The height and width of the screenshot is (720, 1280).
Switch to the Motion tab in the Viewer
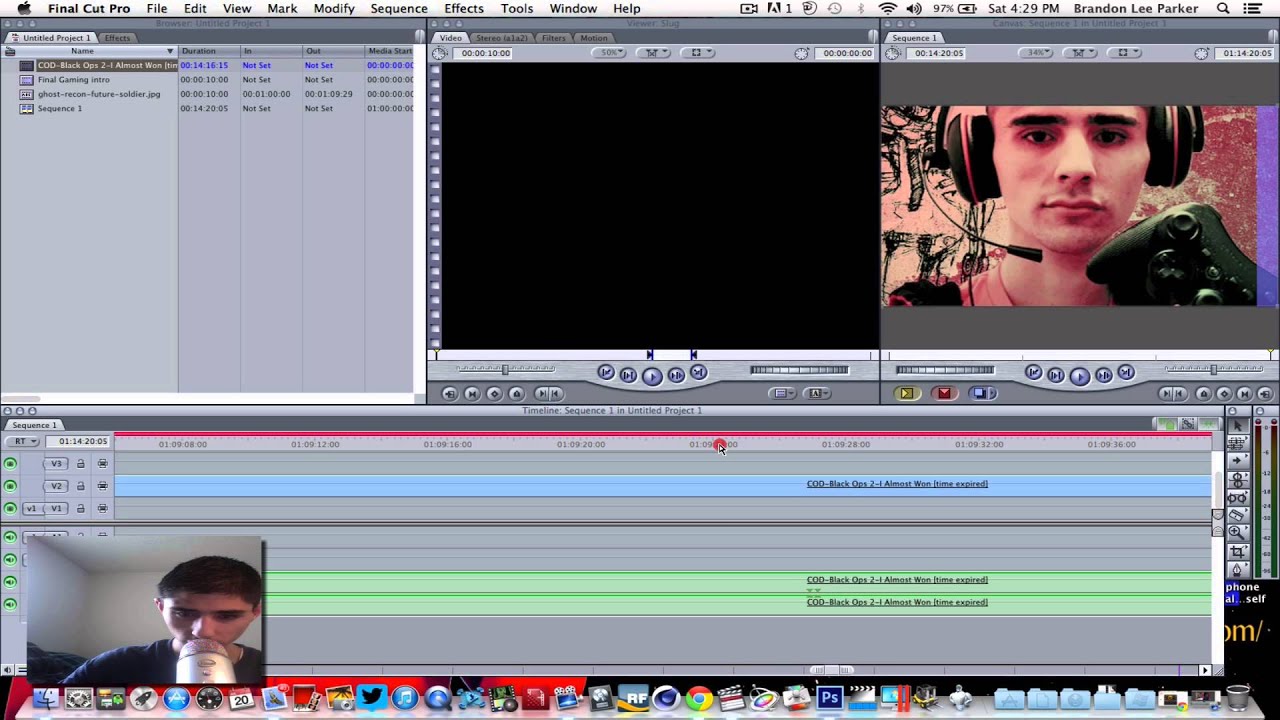(593, 38)
